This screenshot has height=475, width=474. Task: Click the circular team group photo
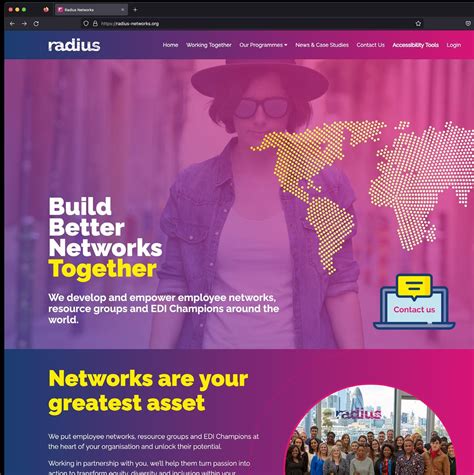point(372,431)
